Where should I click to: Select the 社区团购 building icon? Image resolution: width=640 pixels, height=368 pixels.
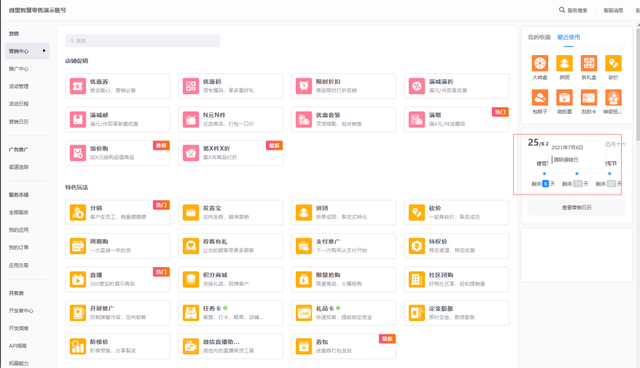[416, 279]
